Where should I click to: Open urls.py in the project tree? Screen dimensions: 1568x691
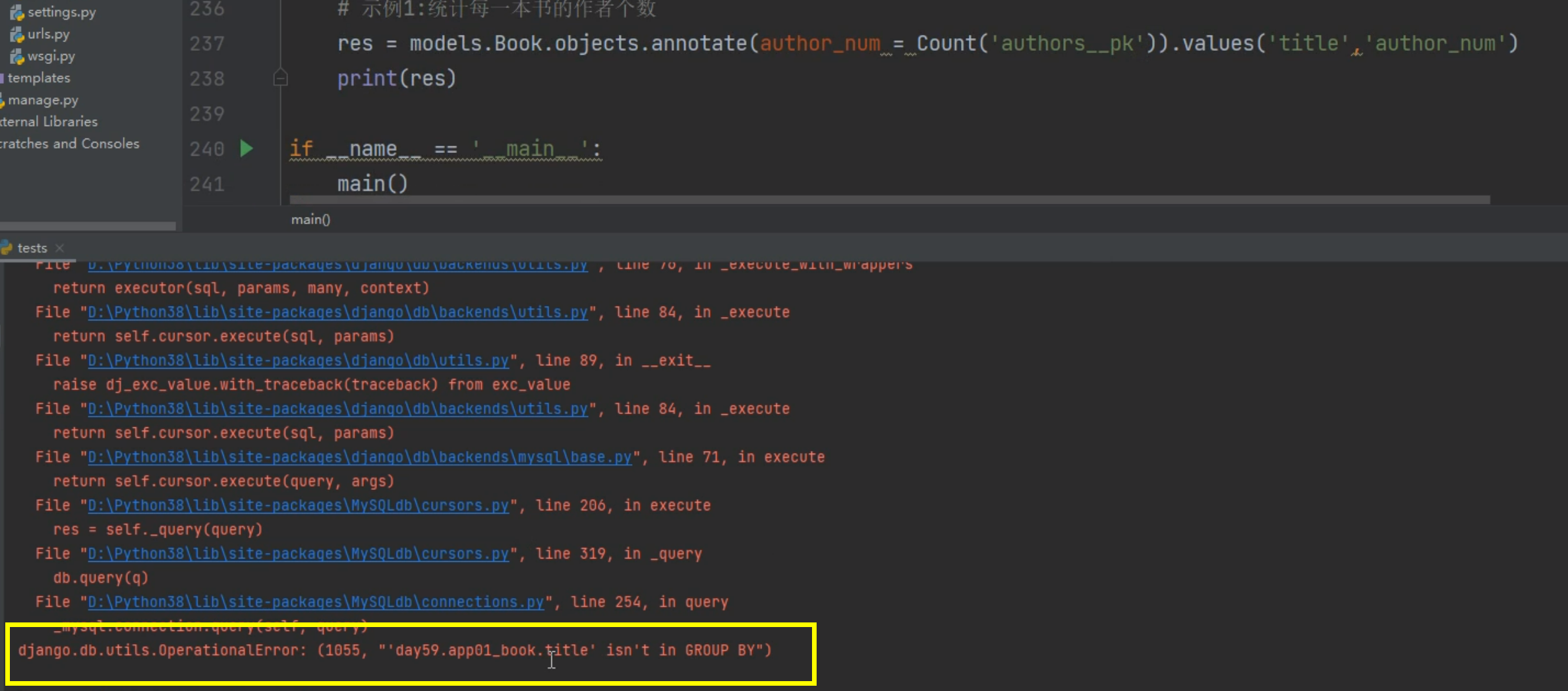(48, 34)
